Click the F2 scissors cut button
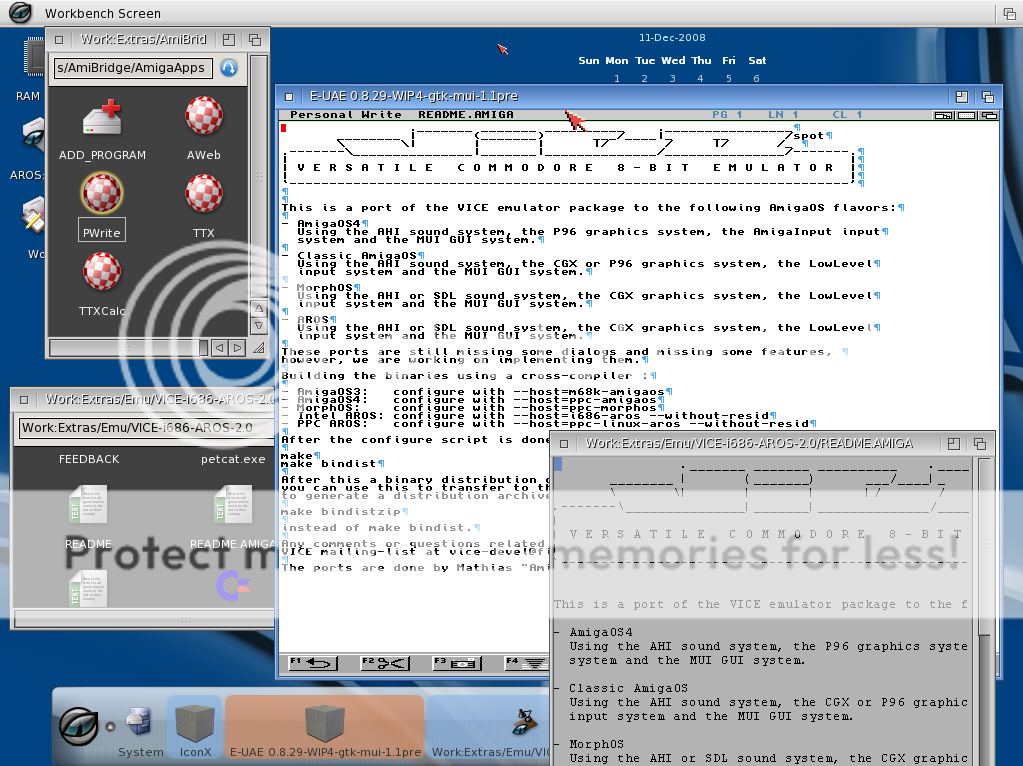This screenshot has width=1023, height=766. click(x=385, y=663)
